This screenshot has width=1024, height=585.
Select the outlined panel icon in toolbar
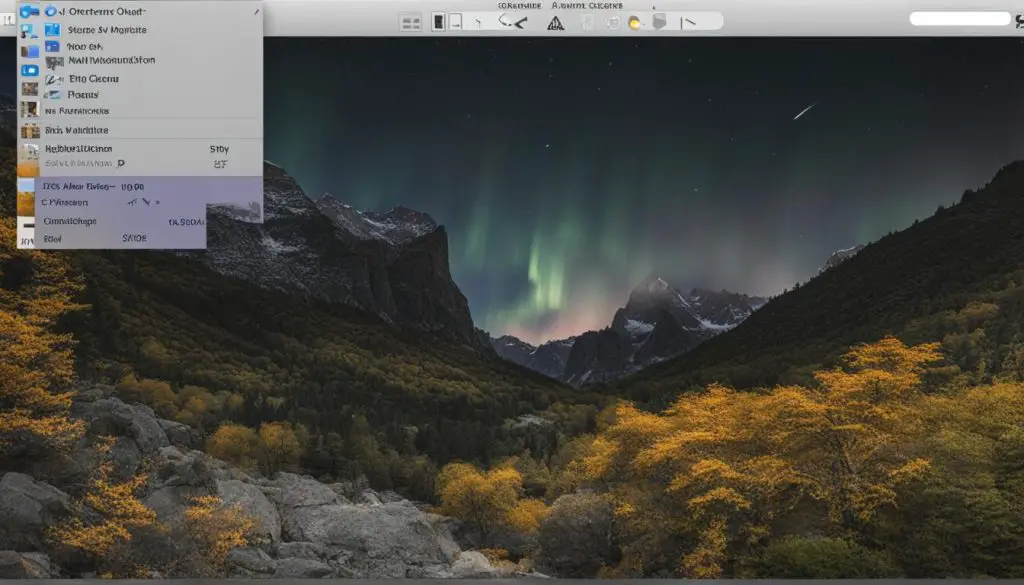pyautogui.click(x=456, y=22)
